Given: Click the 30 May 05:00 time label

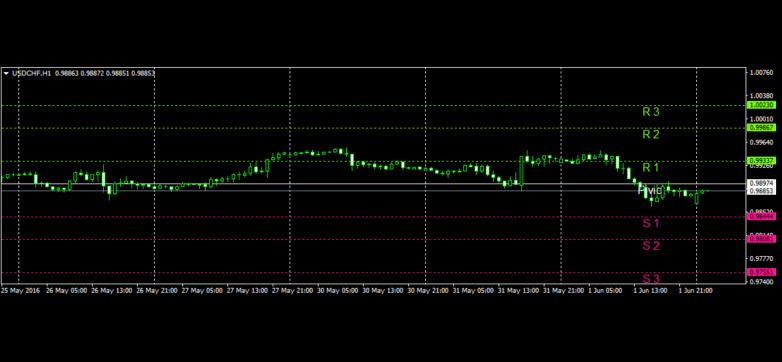Looking at the screenshot, I should click(x=338, y=290).
